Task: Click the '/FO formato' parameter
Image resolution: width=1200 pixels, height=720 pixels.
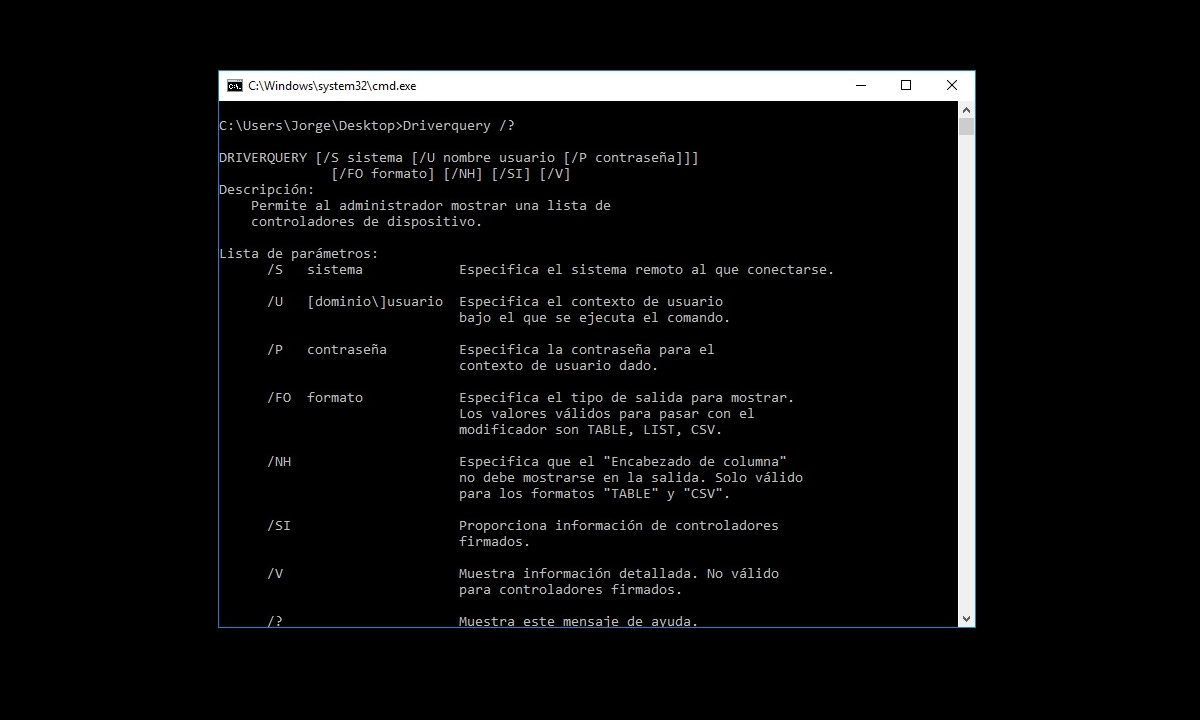Action: (x=315, y=398)
